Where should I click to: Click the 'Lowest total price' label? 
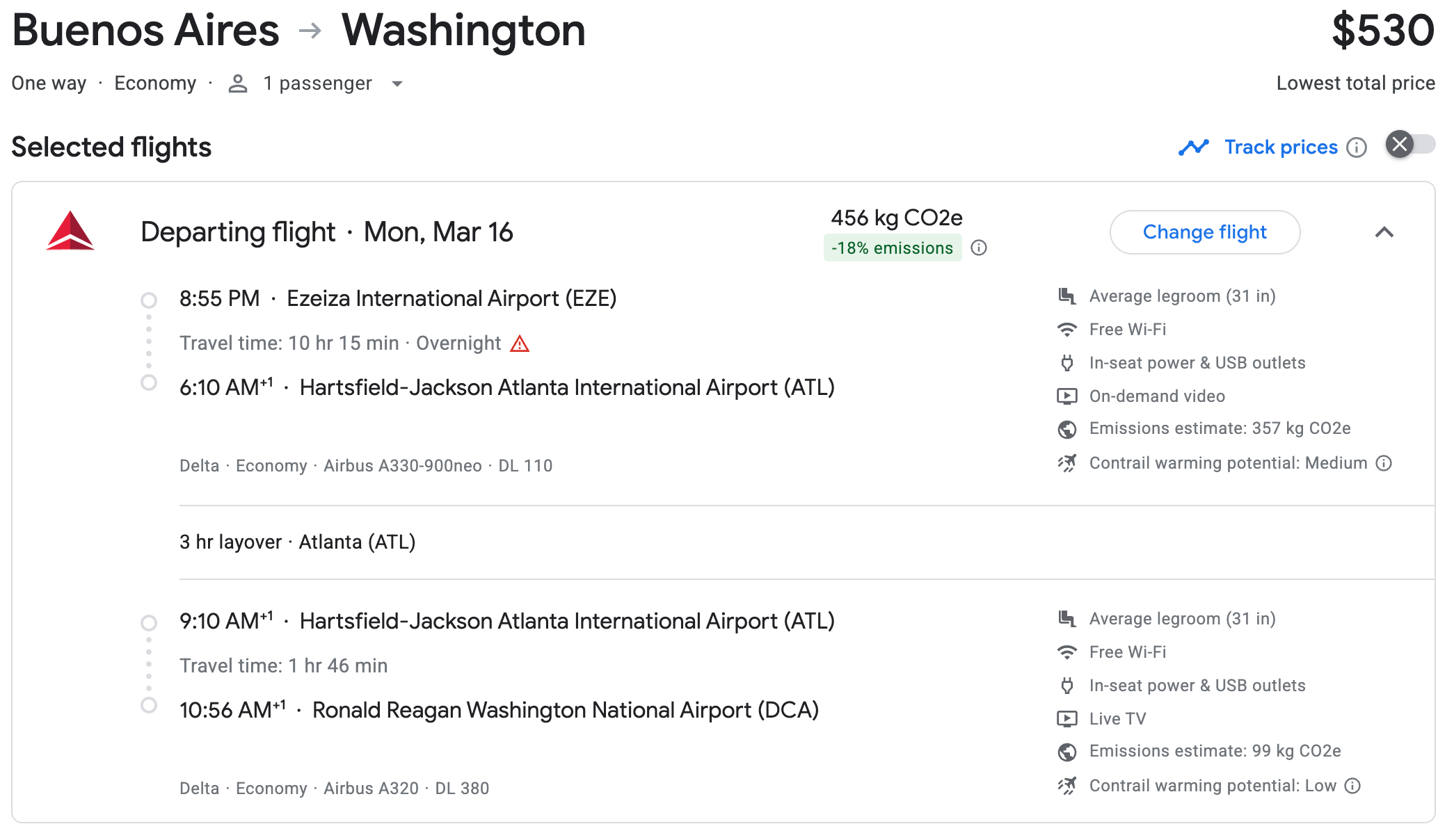click(x=1356, y=83)
